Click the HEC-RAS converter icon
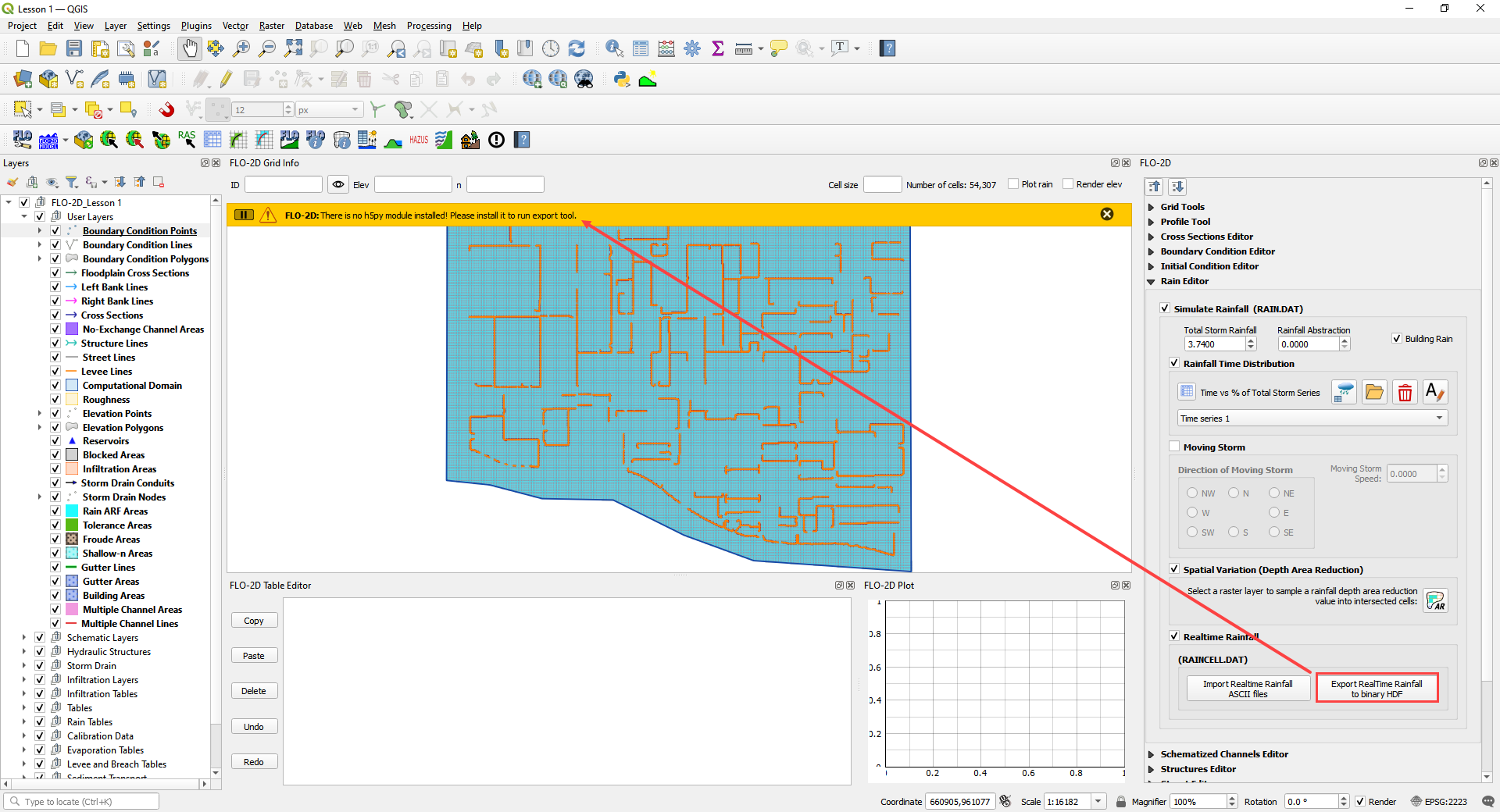 187,140
